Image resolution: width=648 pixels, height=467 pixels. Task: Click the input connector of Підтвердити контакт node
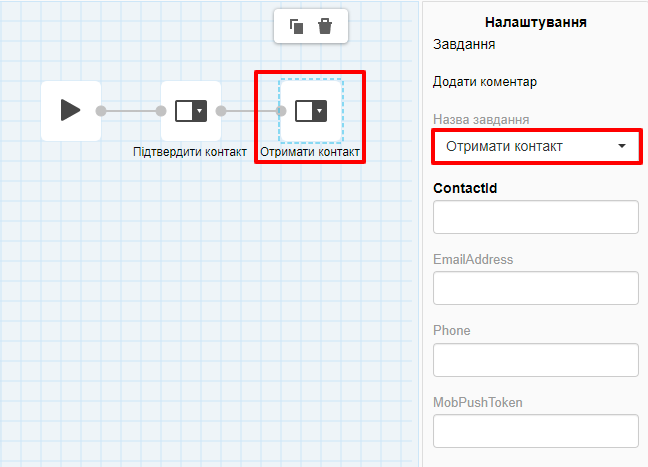tap(161, 111)
